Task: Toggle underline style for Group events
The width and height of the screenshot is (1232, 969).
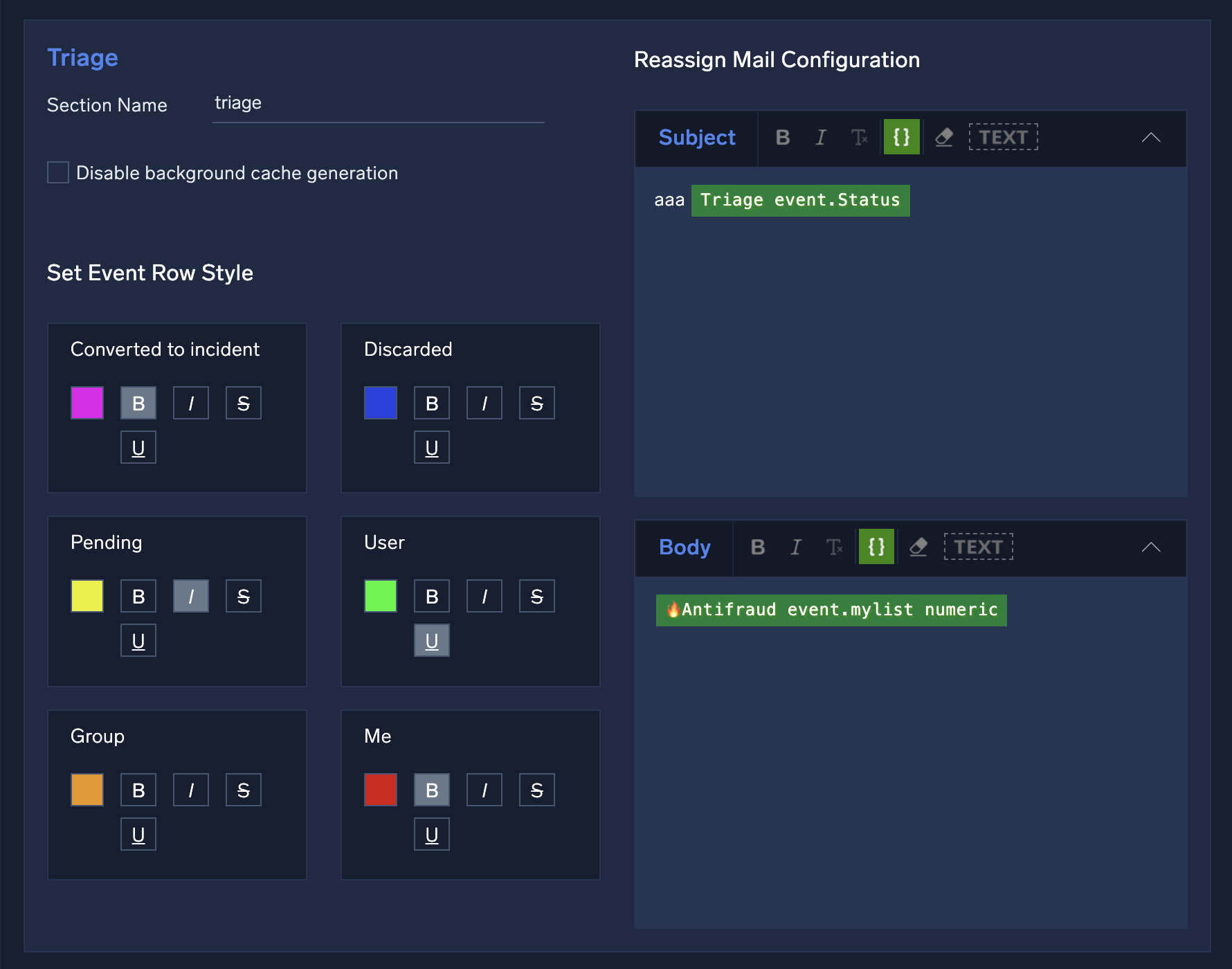Action: tap(138, 833)
